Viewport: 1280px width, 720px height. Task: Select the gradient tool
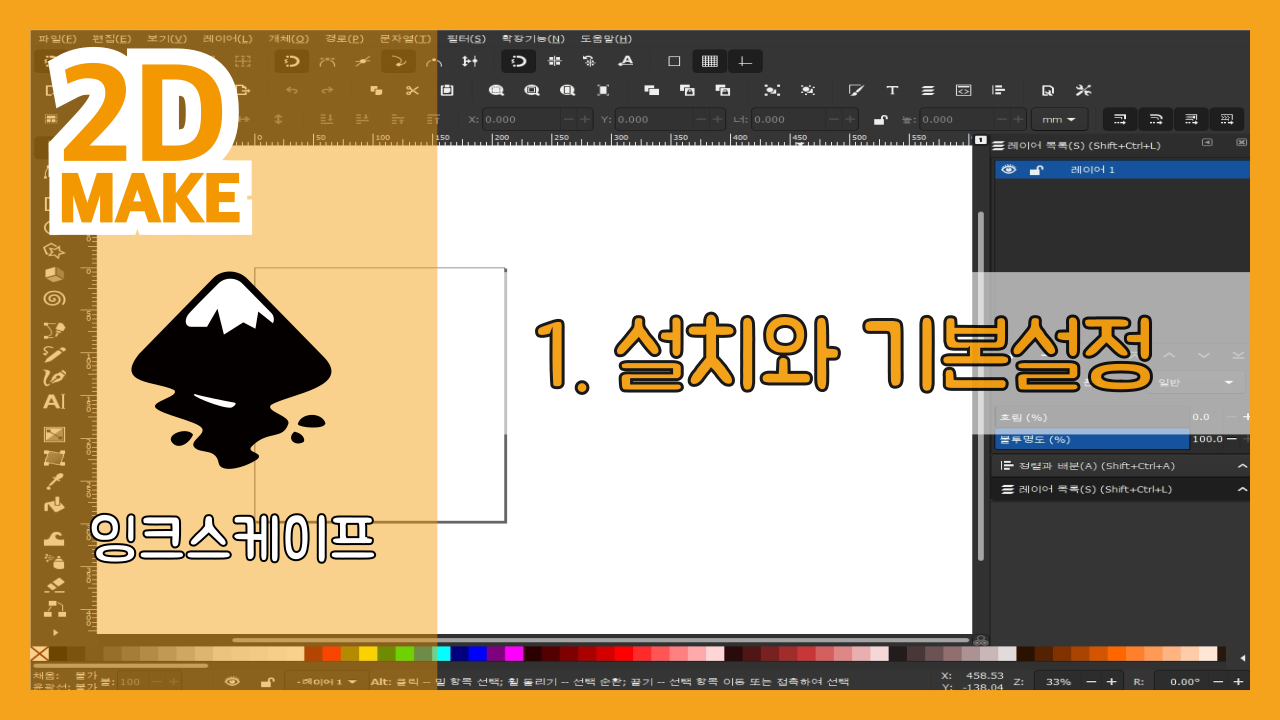54,434
